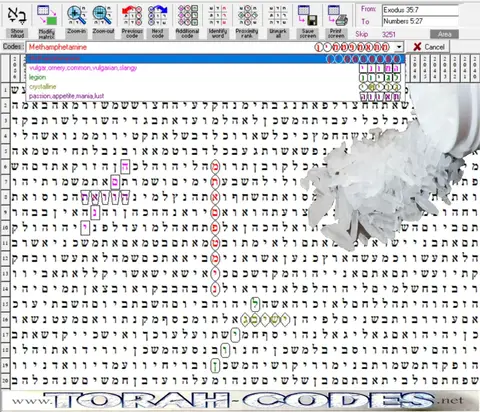
Task: Select the 'passion,appetite,mania,lust' code entry
Action: [215, 96]
